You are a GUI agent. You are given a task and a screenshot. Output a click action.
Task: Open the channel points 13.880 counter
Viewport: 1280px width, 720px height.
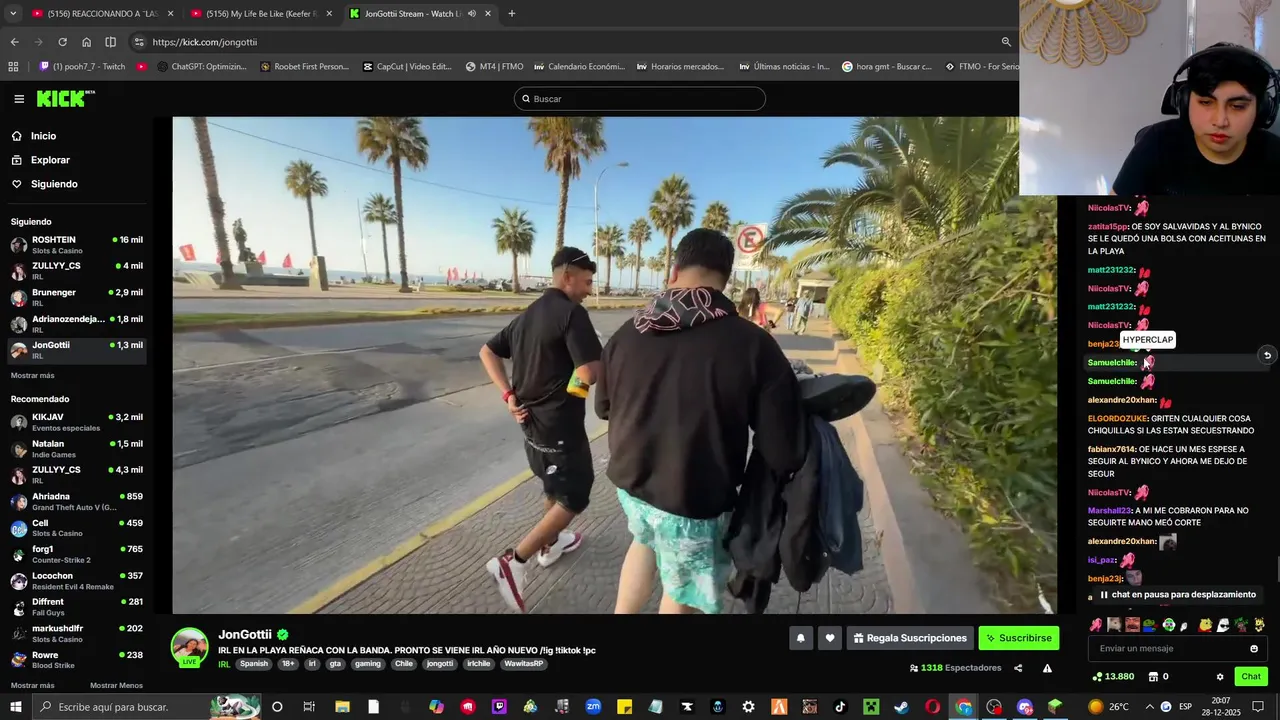click(x=1113, y=677)
